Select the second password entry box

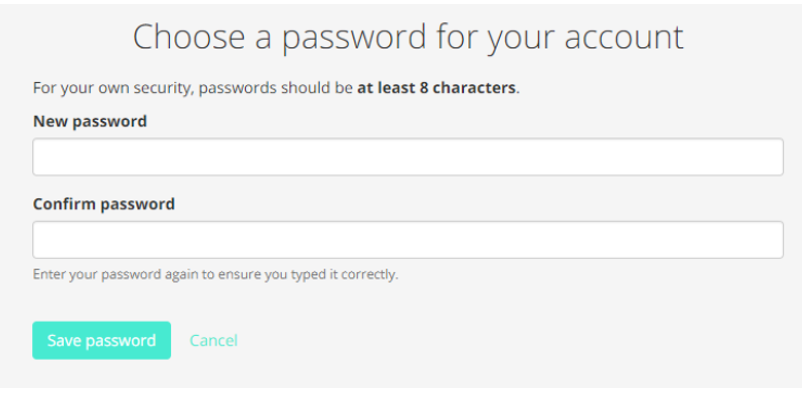click(x=407, y=240)
